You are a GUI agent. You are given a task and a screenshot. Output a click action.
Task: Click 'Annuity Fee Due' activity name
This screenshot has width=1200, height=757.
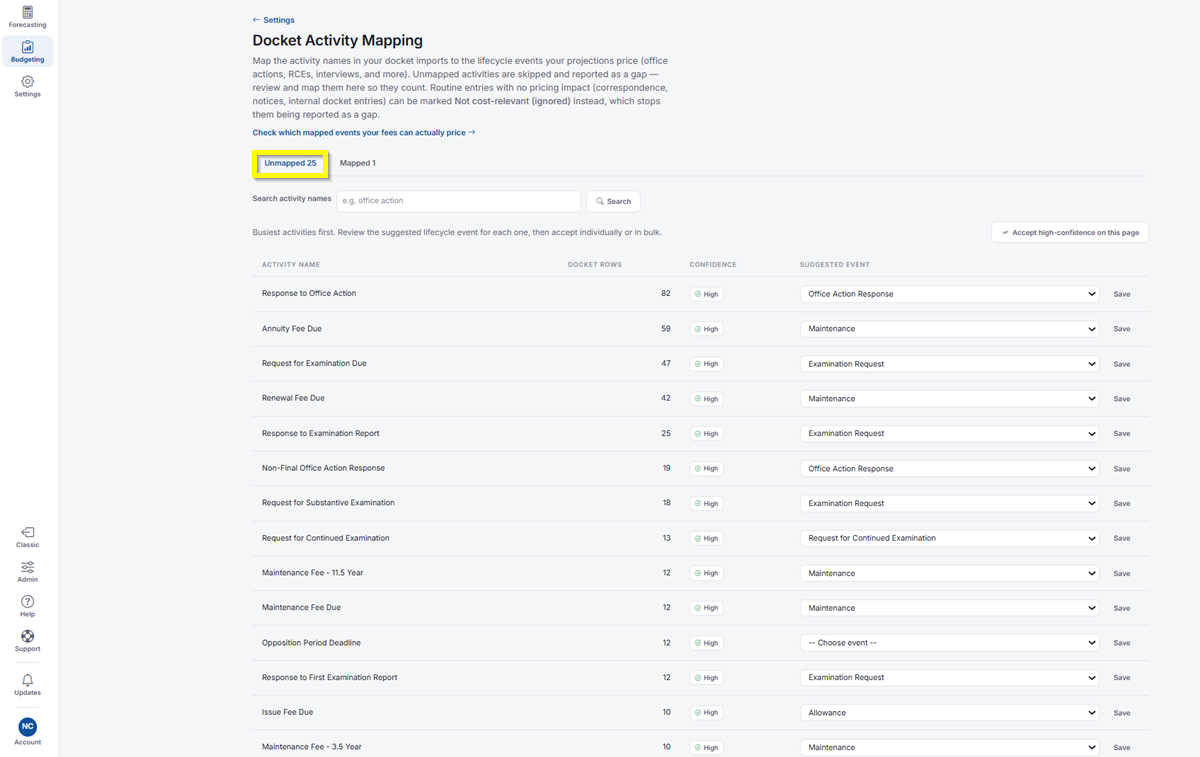point(292,329)
